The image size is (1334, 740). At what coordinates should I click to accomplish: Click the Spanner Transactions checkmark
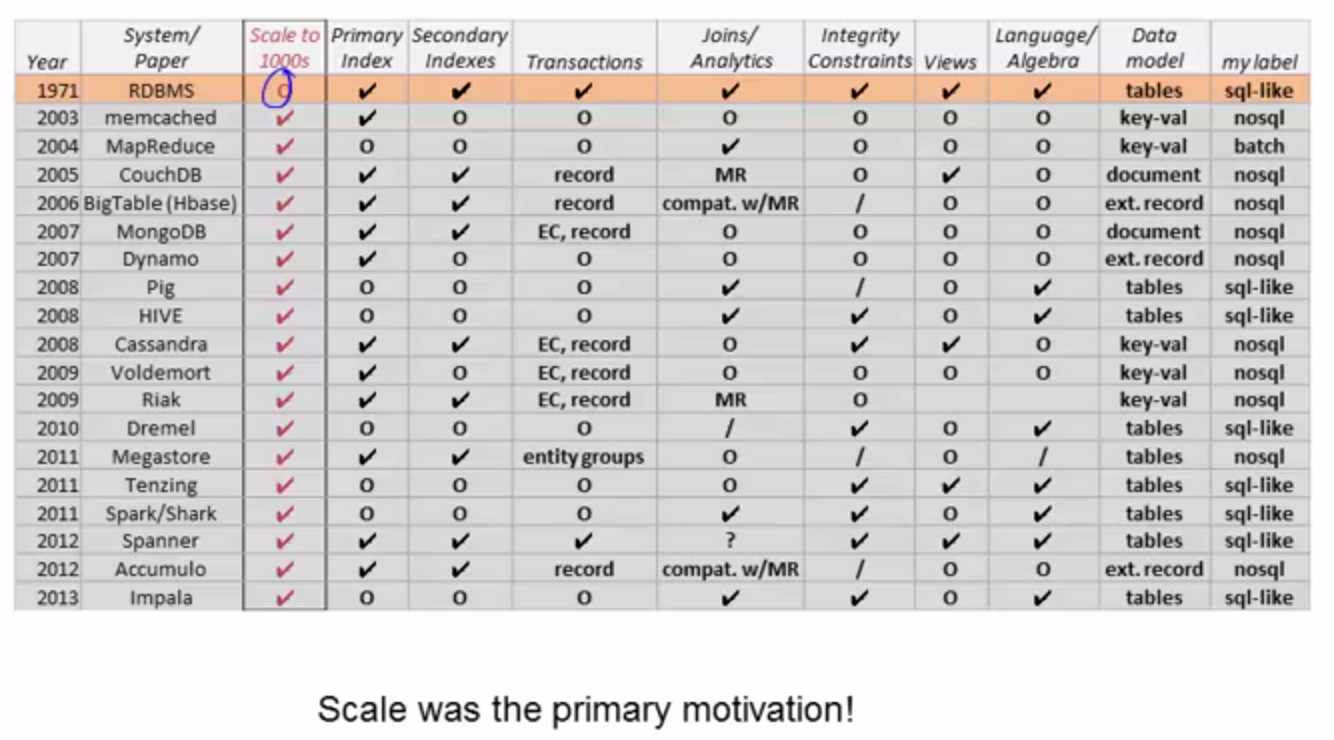584,541
